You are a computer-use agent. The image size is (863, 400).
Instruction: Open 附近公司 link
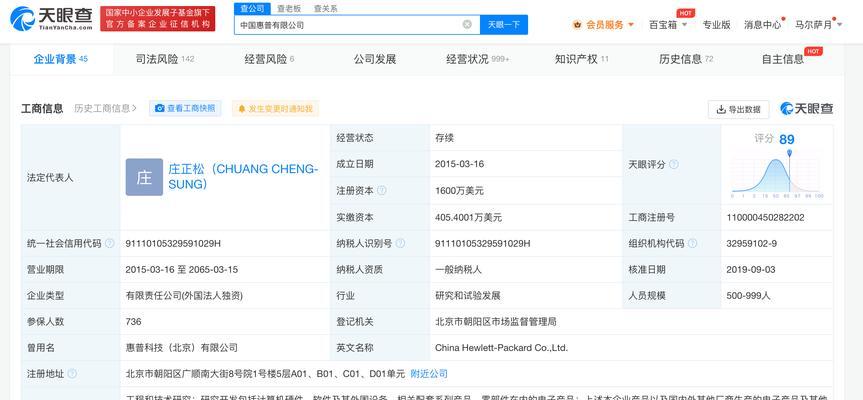coord(429,374)
